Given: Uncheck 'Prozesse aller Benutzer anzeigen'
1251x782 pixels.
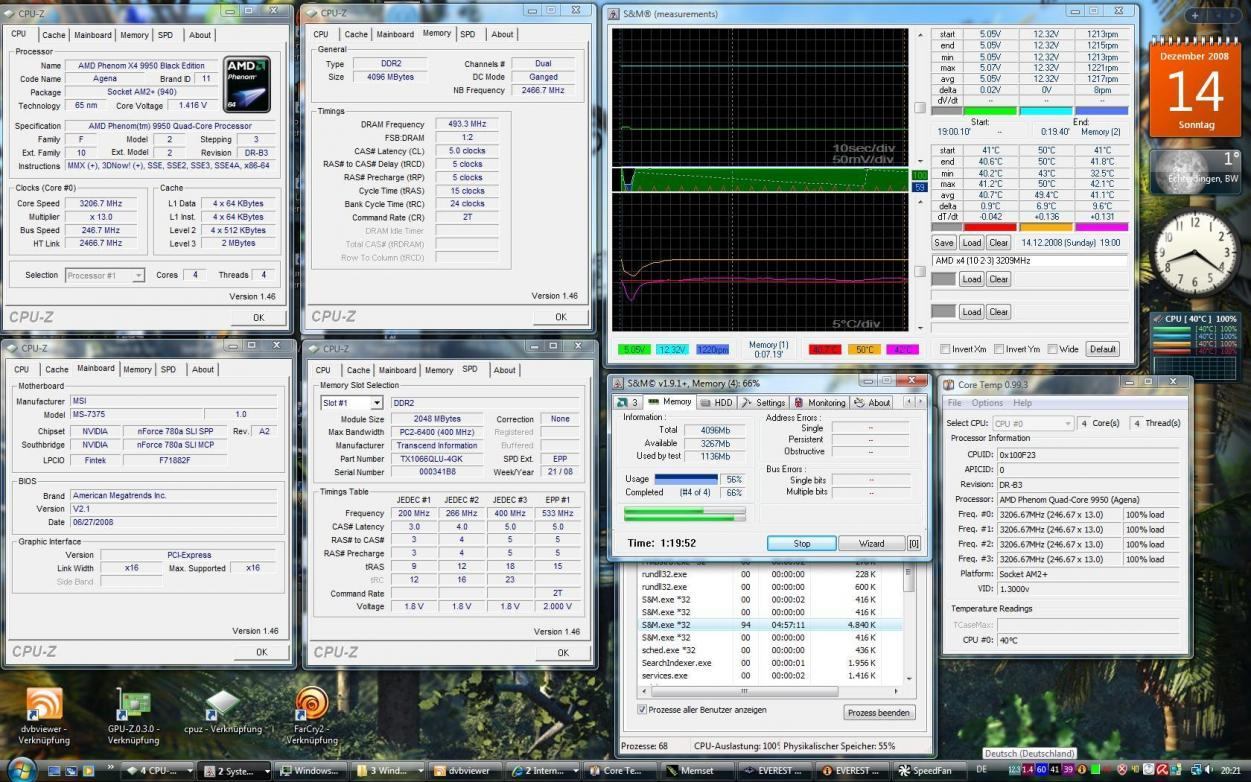Looking at the screenshot, I should pos(642,710).
